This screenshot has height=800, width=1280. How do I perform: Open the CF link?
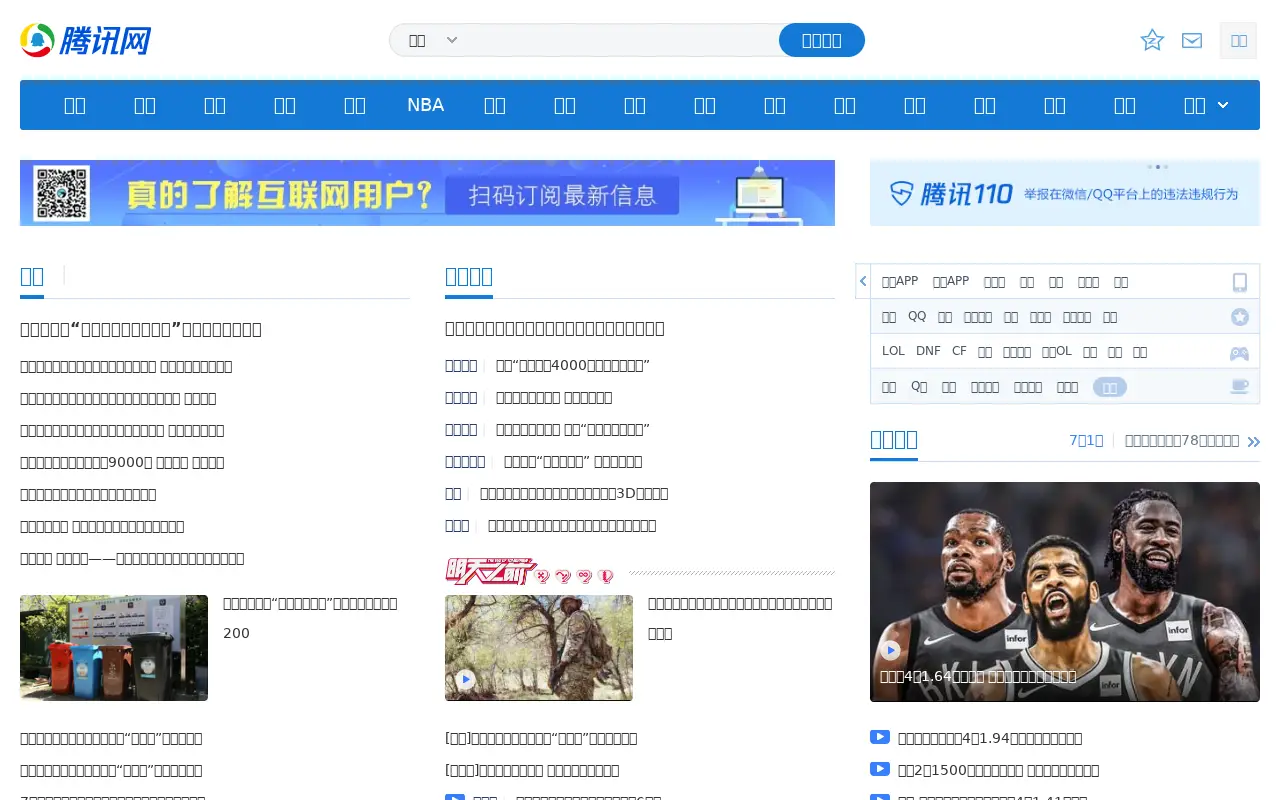click(959, 351)
